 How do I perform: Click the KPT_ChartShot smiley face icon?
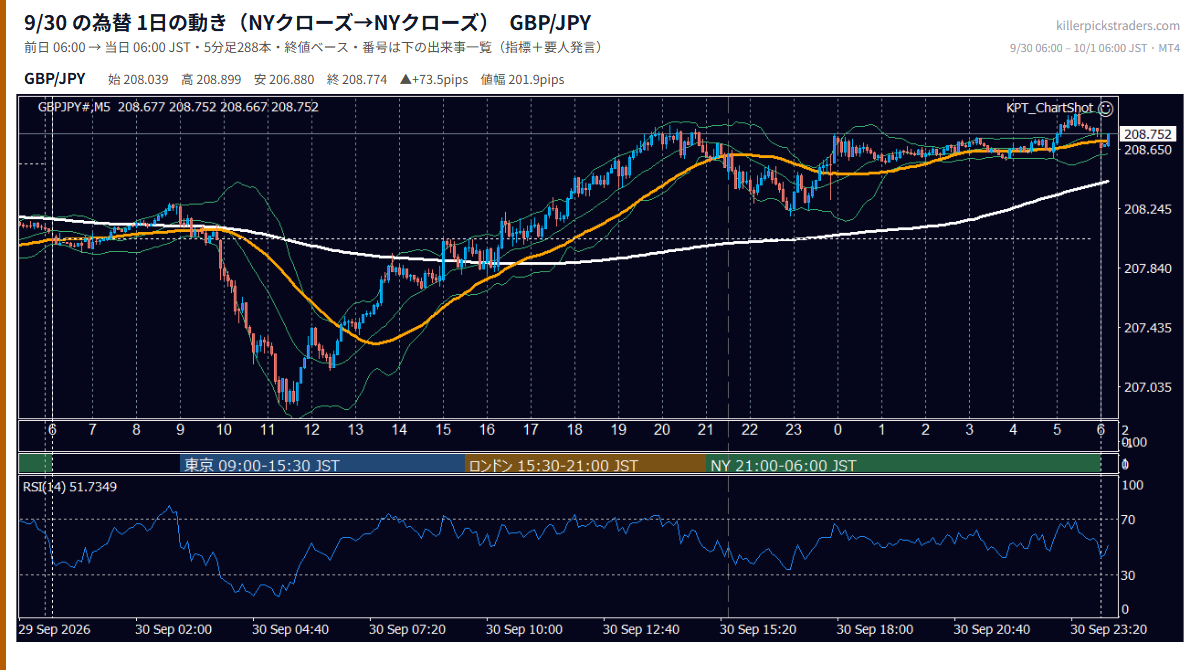point(1105,108)
